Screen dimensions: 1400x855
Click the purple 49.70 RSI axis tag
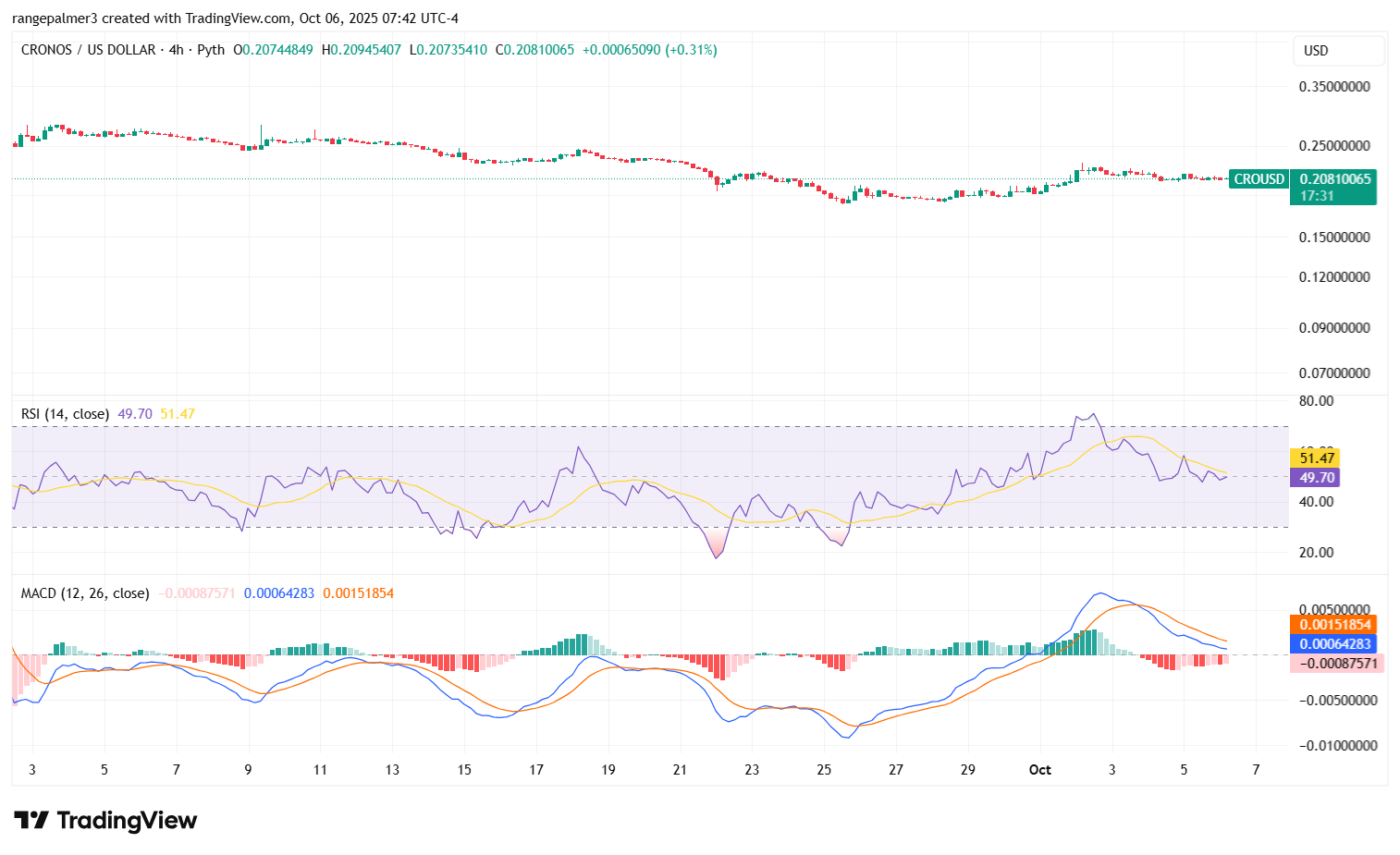(x=1316, y=478)
